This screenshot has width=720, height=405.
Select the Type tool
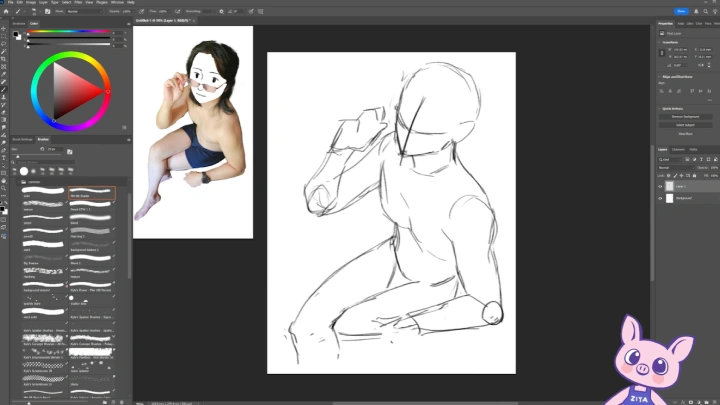[x=4, y=158]
